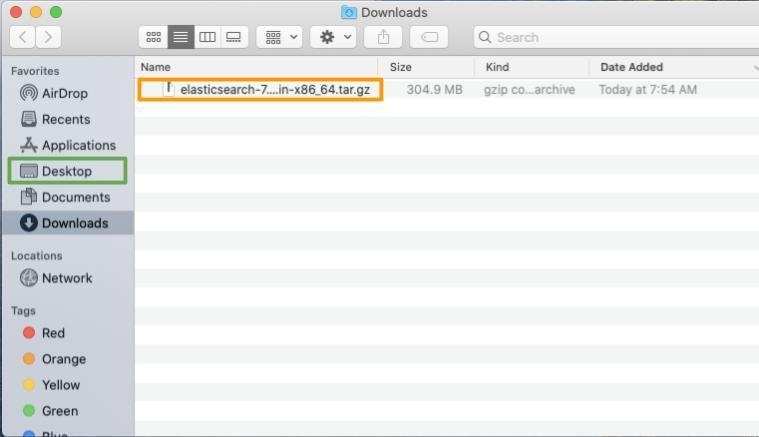Open Recents in the sidebar

pyautogui.click(x=68, y=119)
